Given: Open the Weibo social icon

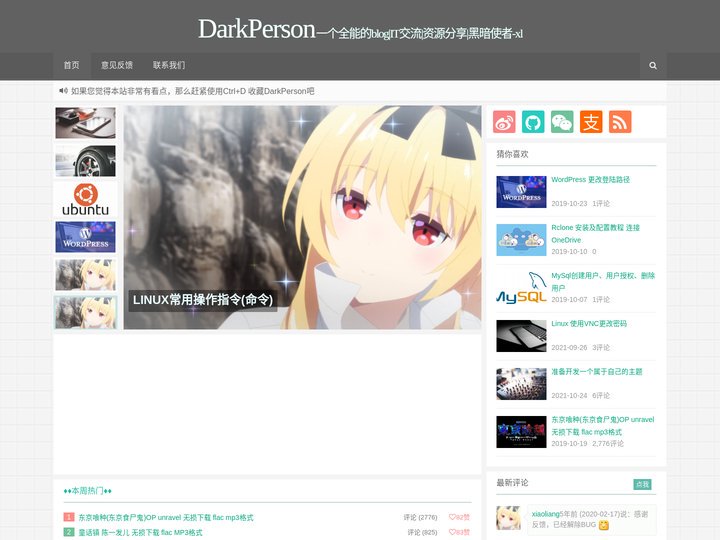Looking at the screenshot, I should 504,122.
